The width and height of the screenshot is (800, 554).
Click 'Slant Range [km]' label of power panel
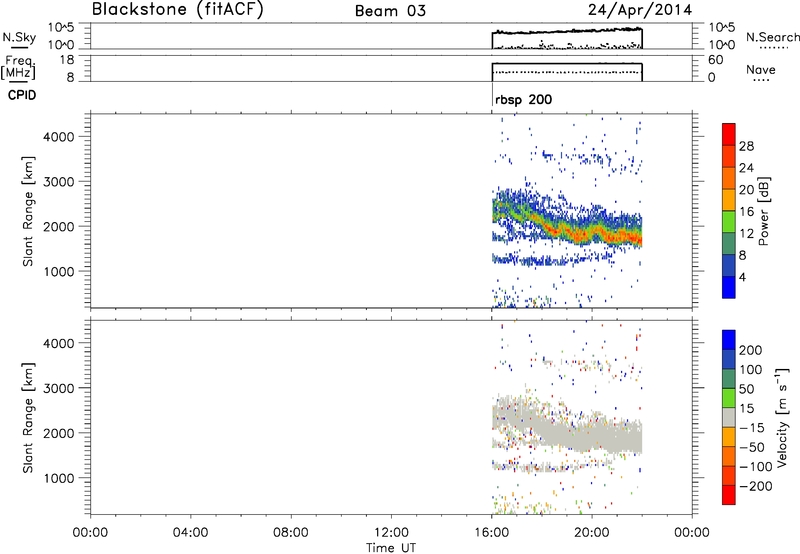[x=28, y=211]
